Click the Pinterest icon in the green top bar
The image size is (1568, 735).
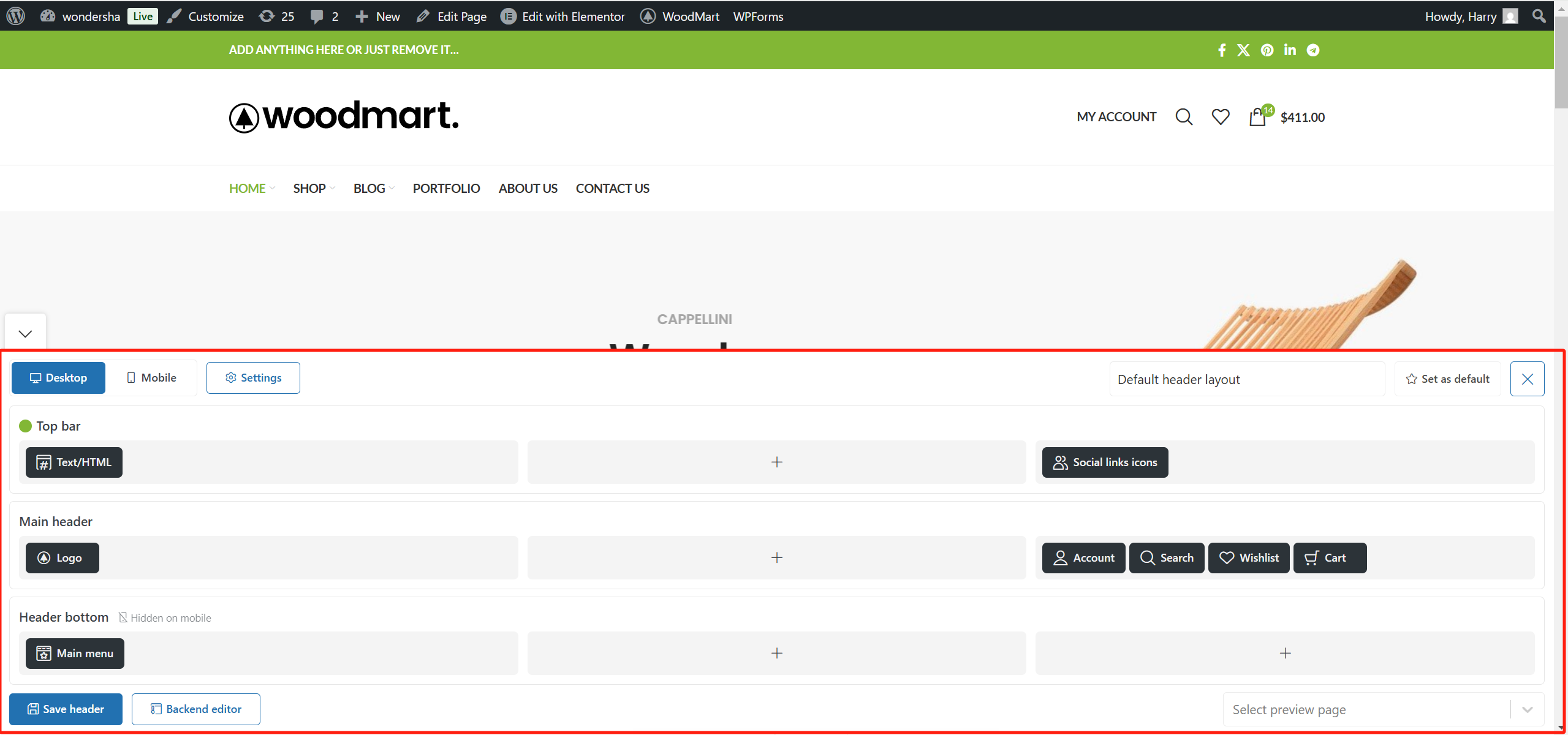coord(1267,50)
